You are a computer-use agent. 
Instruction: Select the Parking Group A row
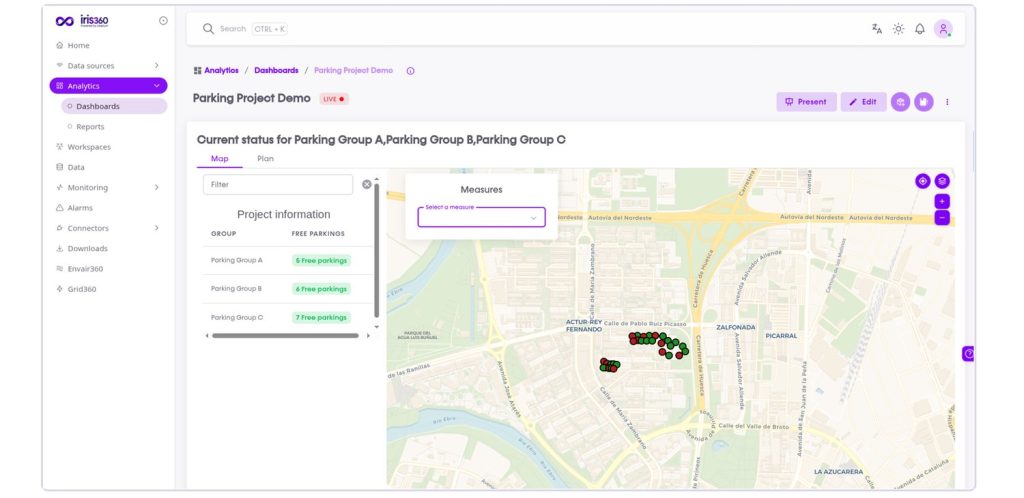click(x=287, y=260)
